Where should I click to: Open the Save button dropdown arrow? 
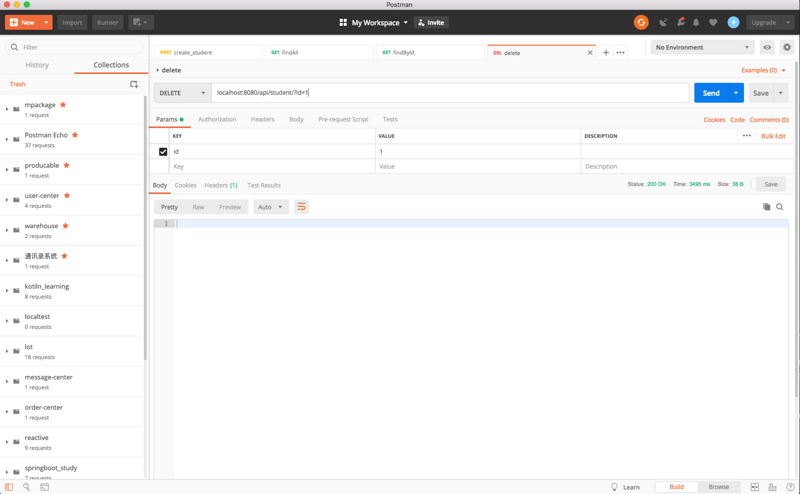coord(781,93)
